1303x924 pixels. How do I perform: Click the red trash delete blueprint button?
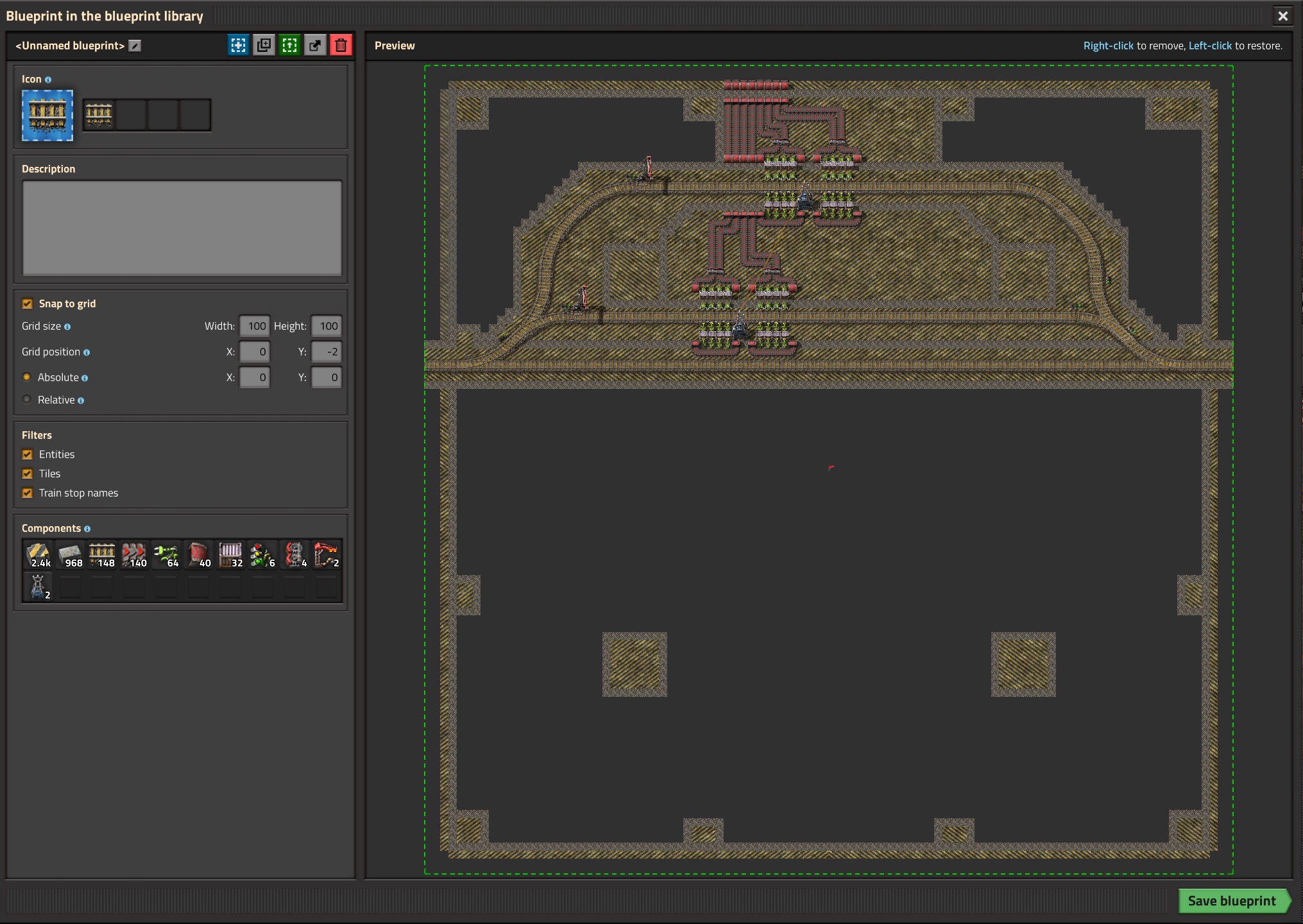click(x=341, y=45)
